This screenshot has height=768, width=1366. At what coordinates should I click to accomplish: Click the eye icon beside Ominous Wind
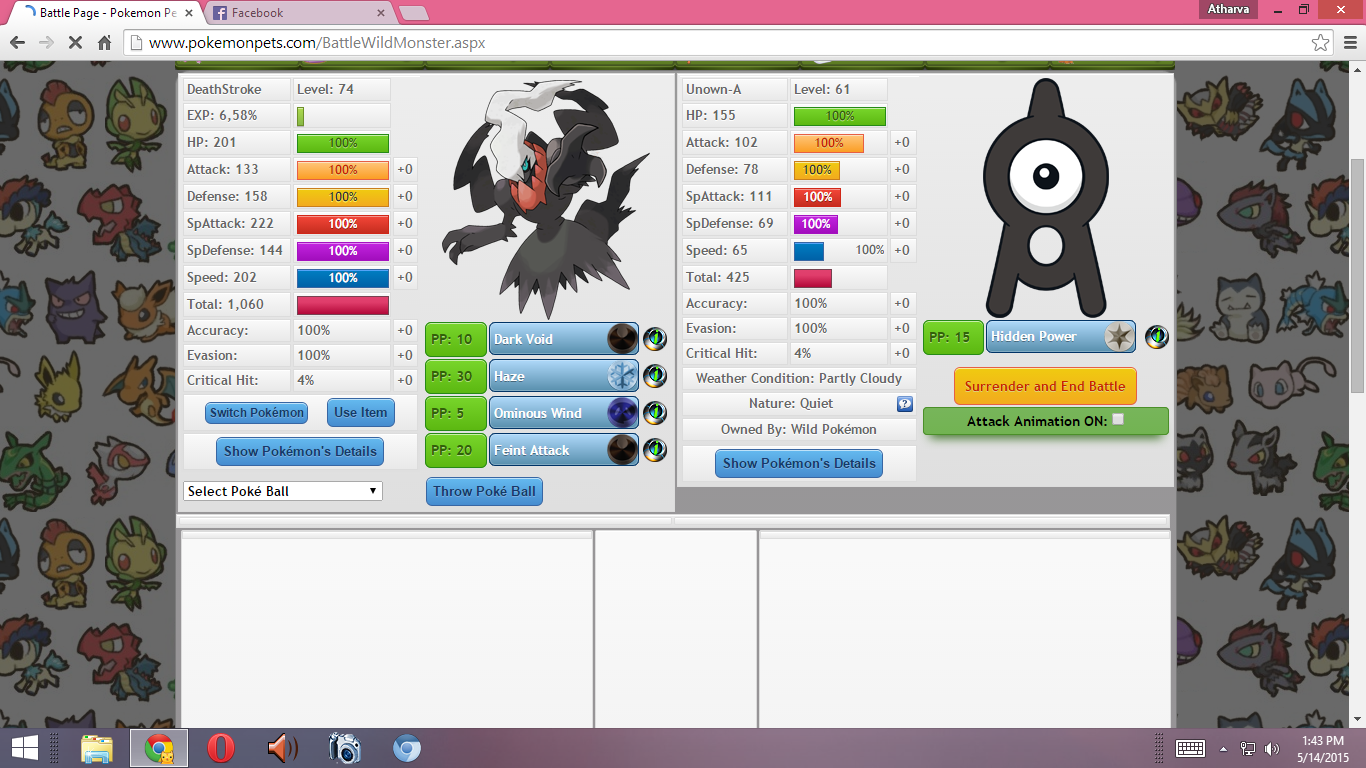[x=654, y=413]
